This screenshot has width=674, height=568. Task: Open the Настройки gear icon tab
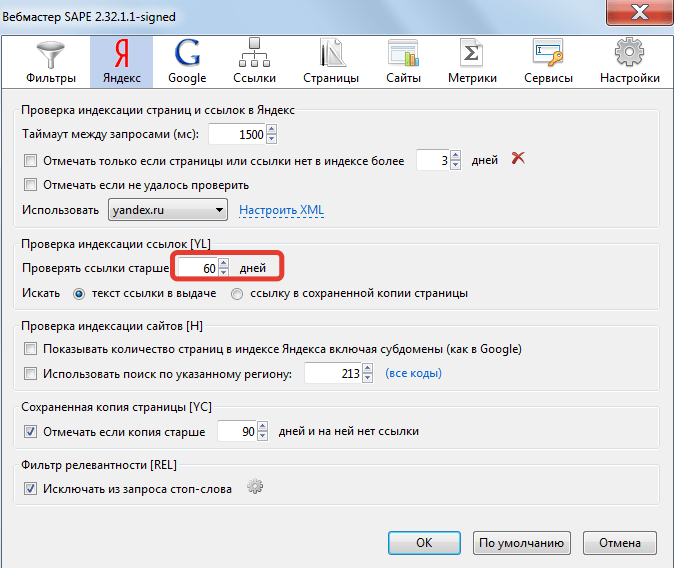pos(630,62)
